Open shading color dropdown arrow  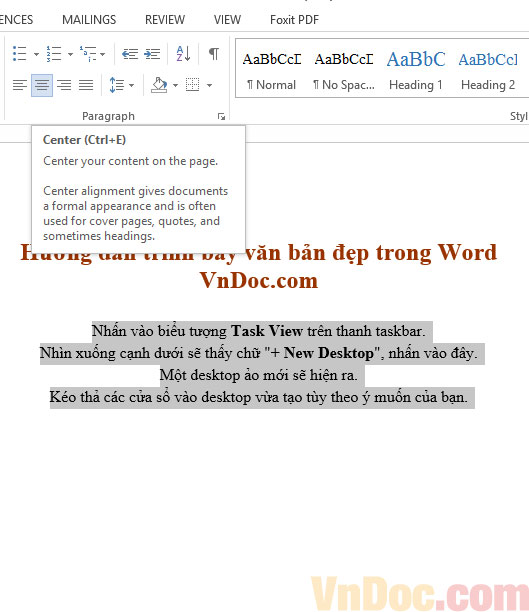[175, 85]
